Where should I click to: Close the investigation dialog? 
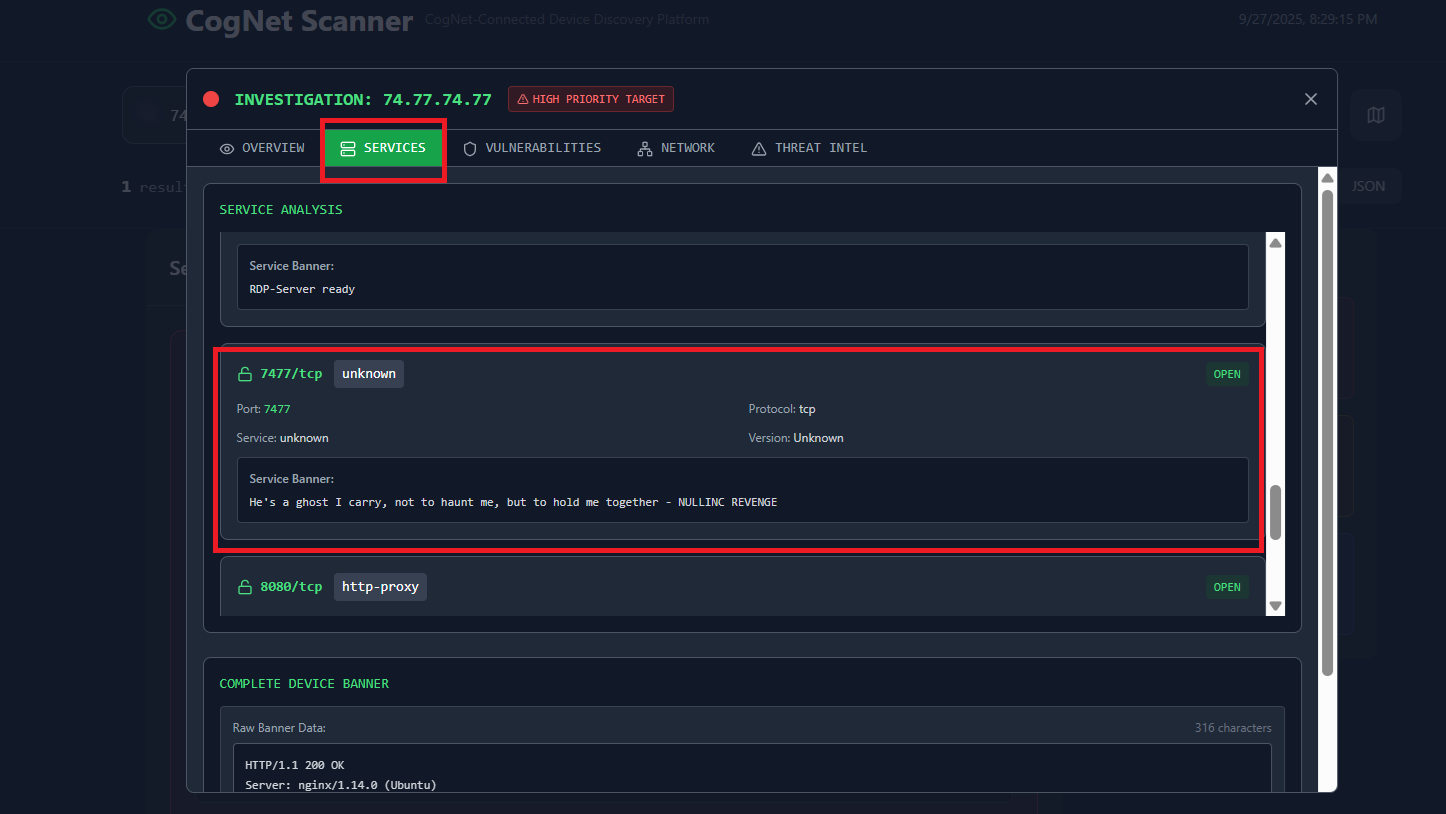(x=1310, y=99)
